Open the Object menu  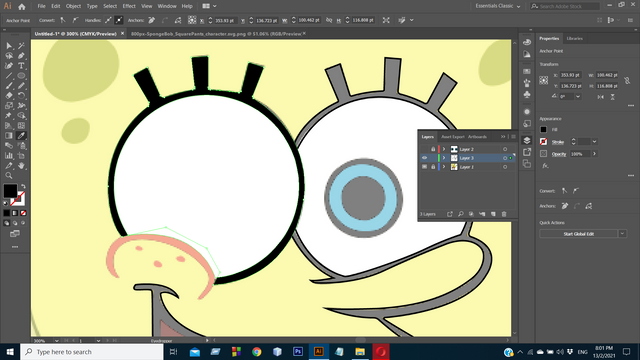pos(73,6)
